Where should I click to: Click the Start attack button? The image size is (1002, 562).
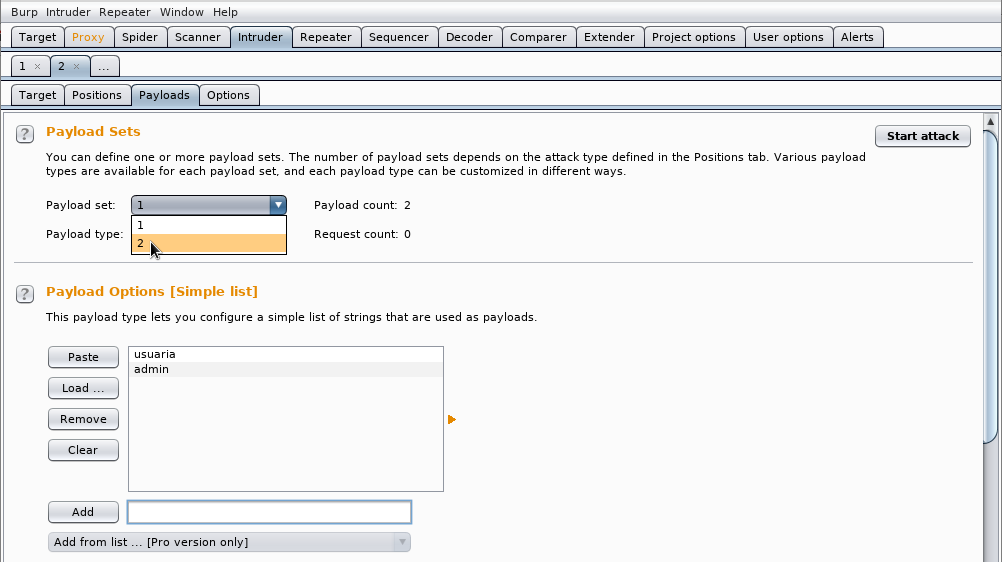pyautogui.click(x=923, y=136)
